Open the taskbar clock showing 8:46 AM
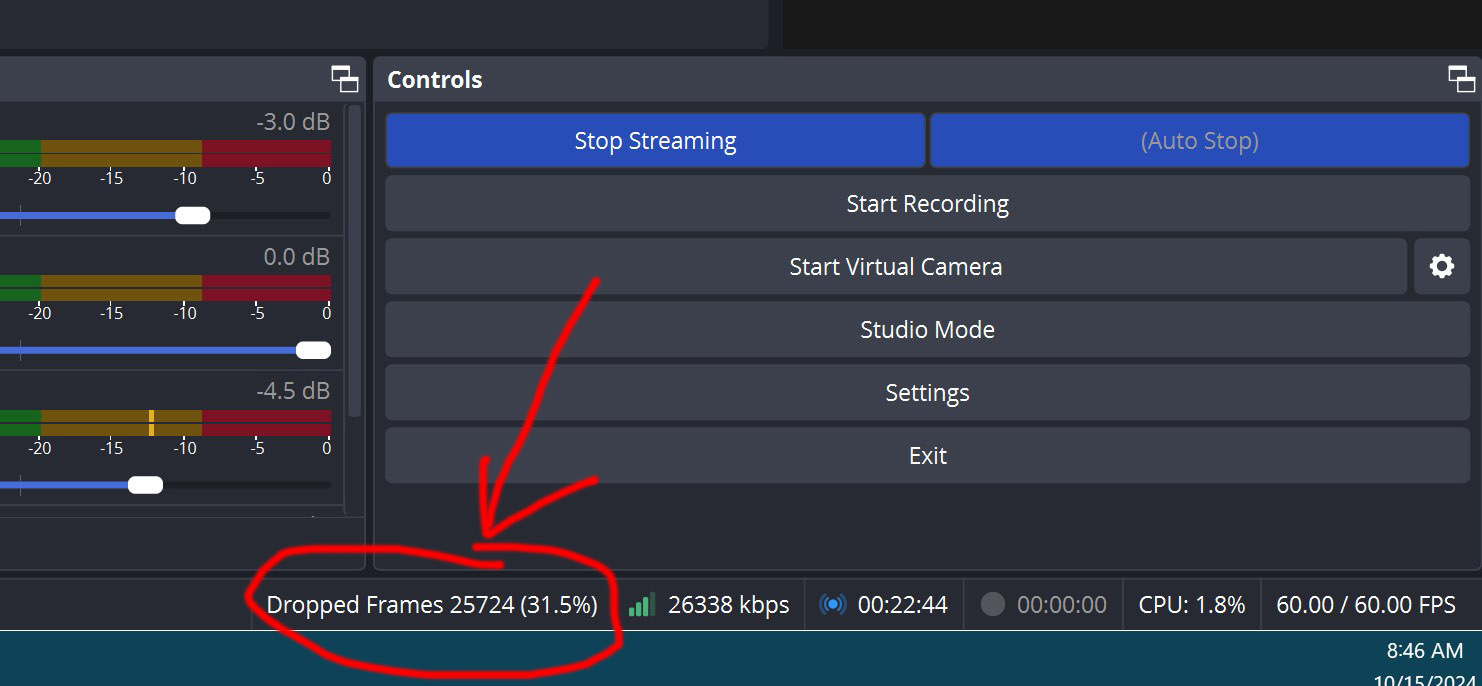Screen dimensions: 1482x686 click(x=1424, y=651)
